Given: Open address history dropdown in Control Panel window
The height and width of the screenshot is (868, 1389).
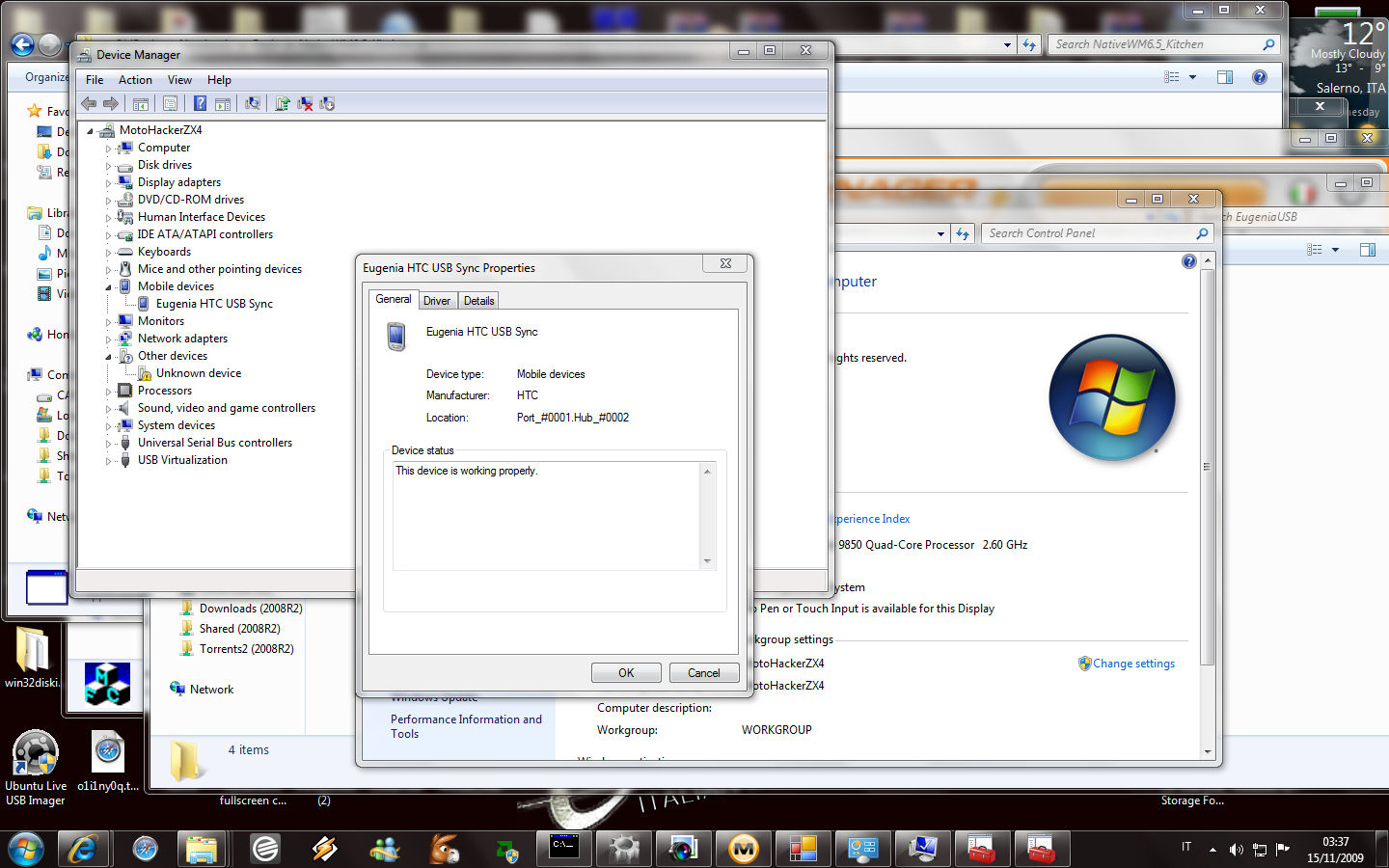Looking at the screenshot, I should point(940,233).
